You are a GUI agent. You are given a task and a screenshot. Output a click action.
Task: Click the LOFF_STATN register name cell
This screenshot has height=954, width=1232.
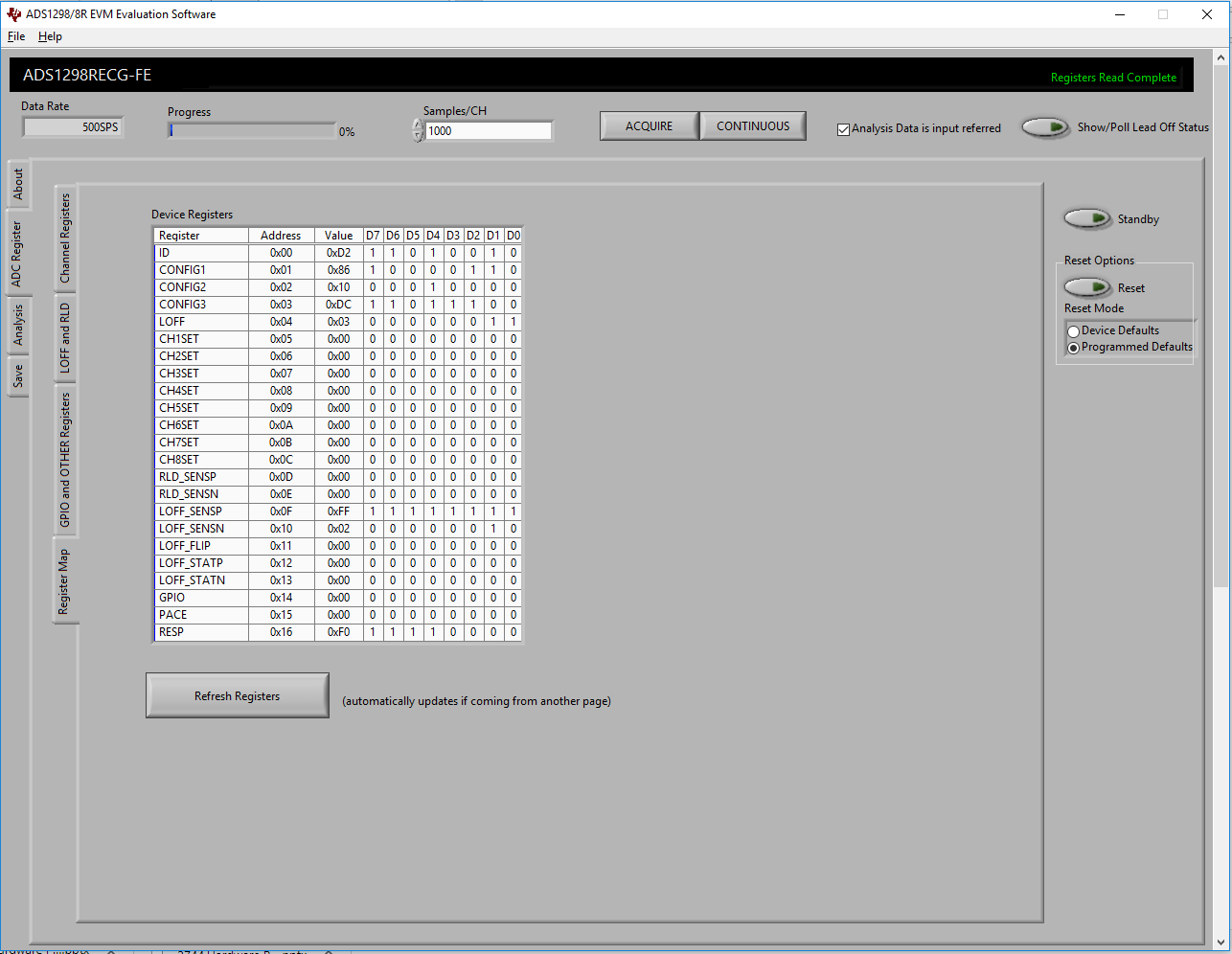[201, 580]
